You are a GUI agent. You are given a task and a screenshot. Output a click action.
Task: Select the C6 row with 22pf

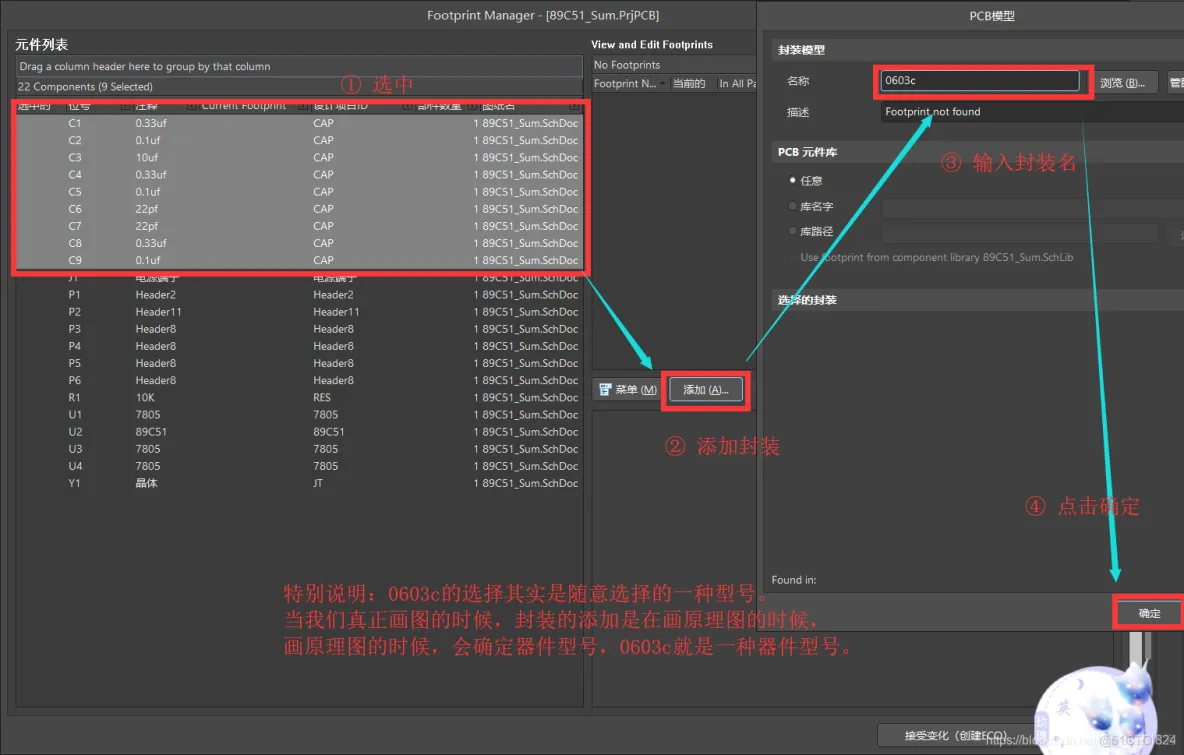(299, 209)
